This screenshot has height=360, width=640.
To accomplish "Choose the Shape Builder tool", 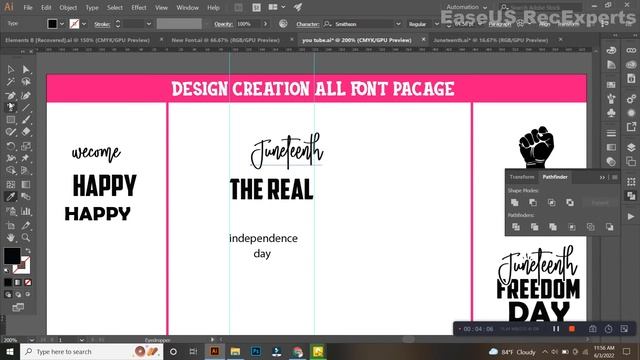I will (11, 170).
